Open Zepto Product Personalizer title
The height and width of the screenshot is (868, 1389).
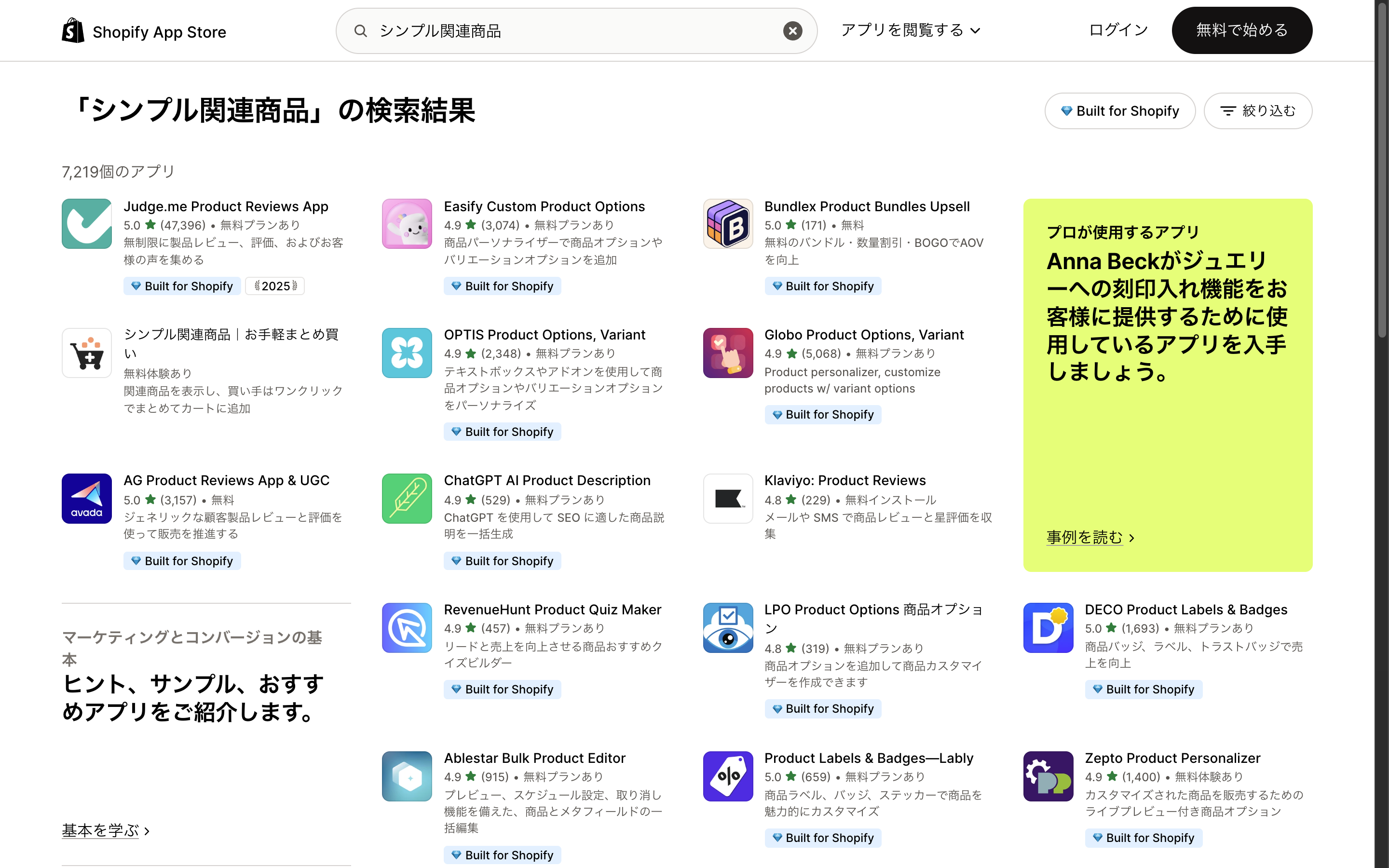(x=1172, y=759)
